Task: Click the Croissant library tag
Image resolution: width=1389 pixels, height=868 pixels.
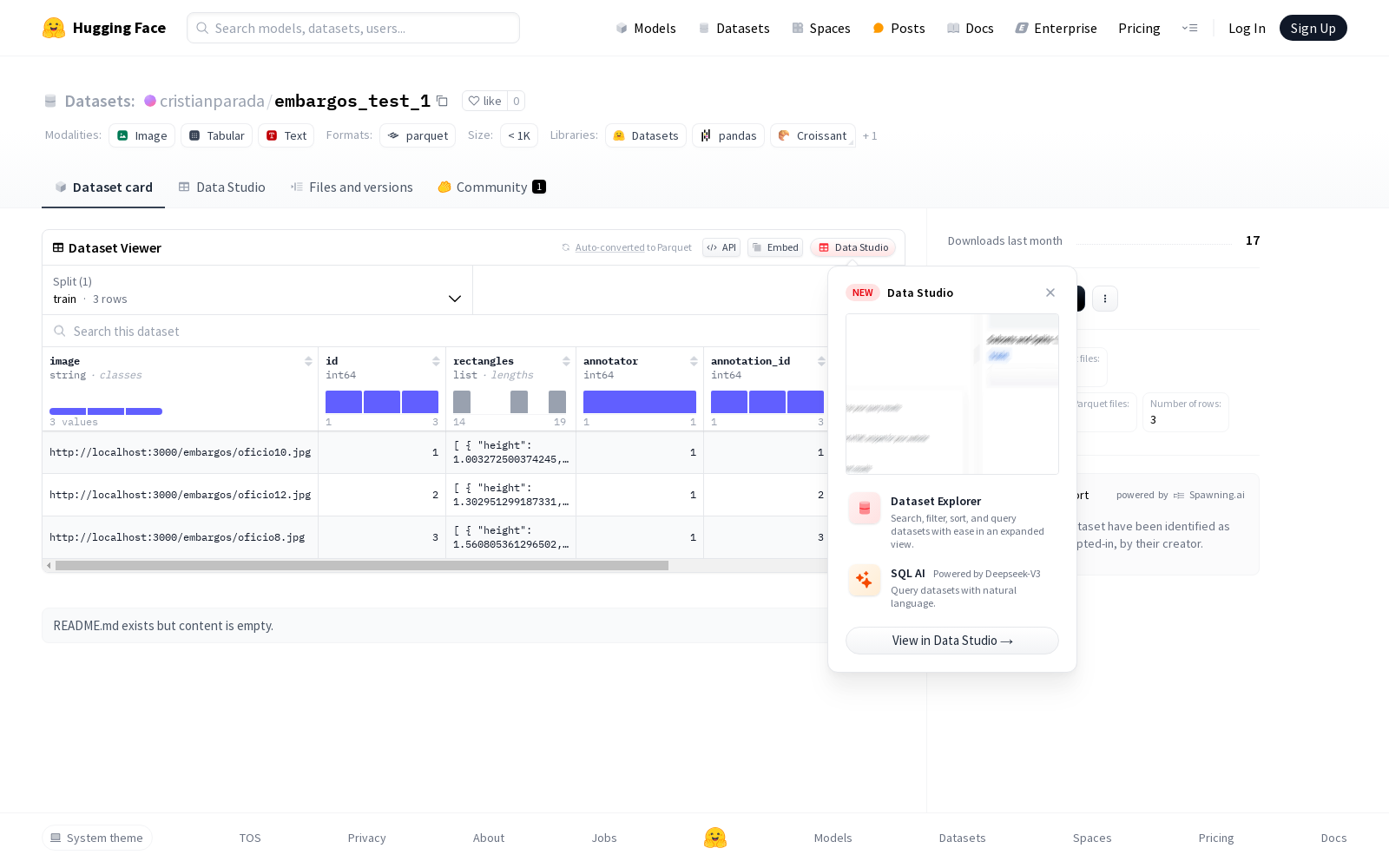Action: [x=813, y=135]
